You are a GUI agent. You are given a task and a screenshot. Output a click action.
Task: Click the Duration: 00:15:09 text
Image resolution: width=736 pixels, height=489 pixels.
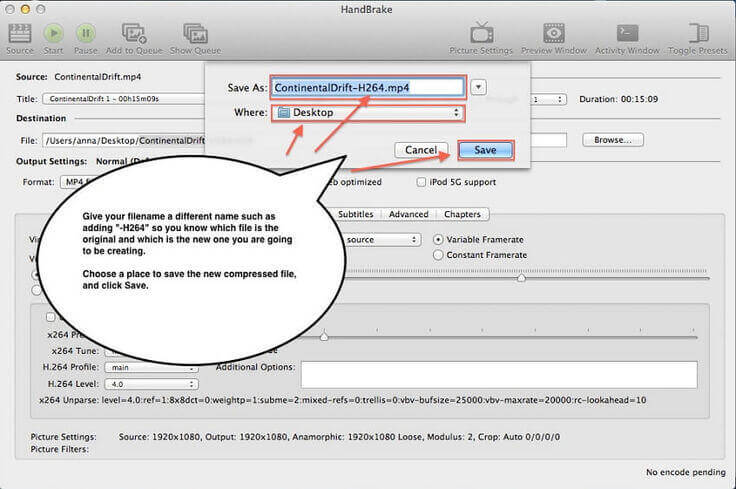tap(619, 99)
